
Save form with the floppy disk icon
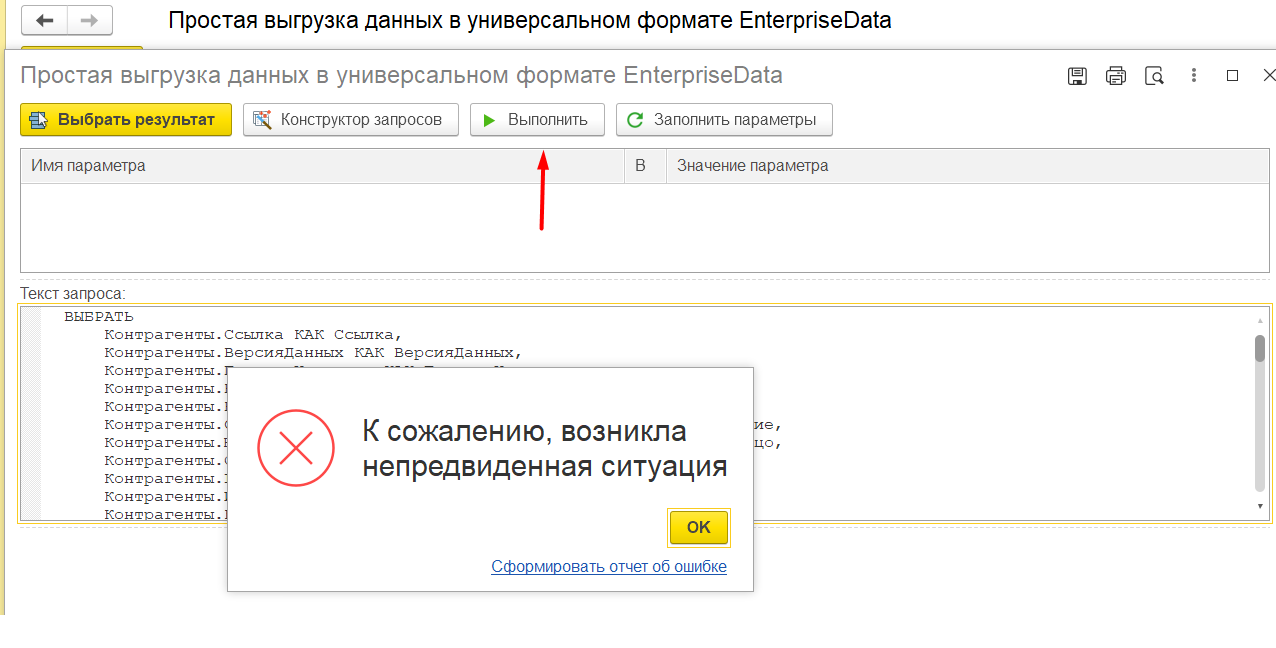(x=1078, y=76)
